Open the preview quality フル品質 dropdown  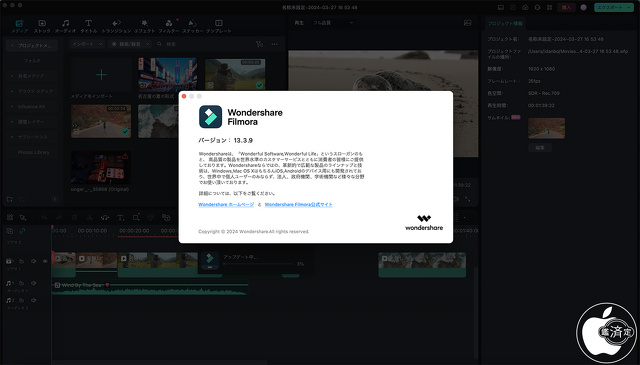[x=333, y=23]
